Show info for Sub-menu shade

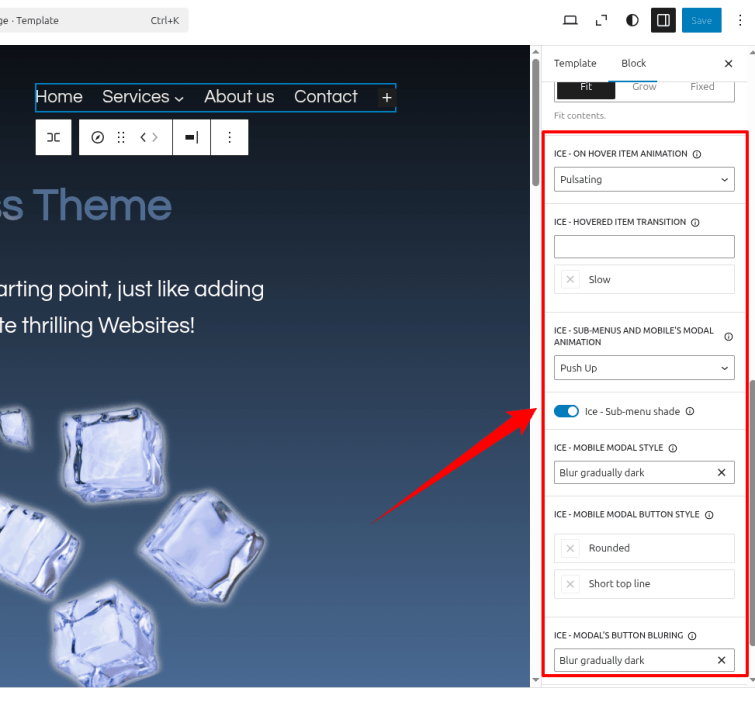click(690, 411)
